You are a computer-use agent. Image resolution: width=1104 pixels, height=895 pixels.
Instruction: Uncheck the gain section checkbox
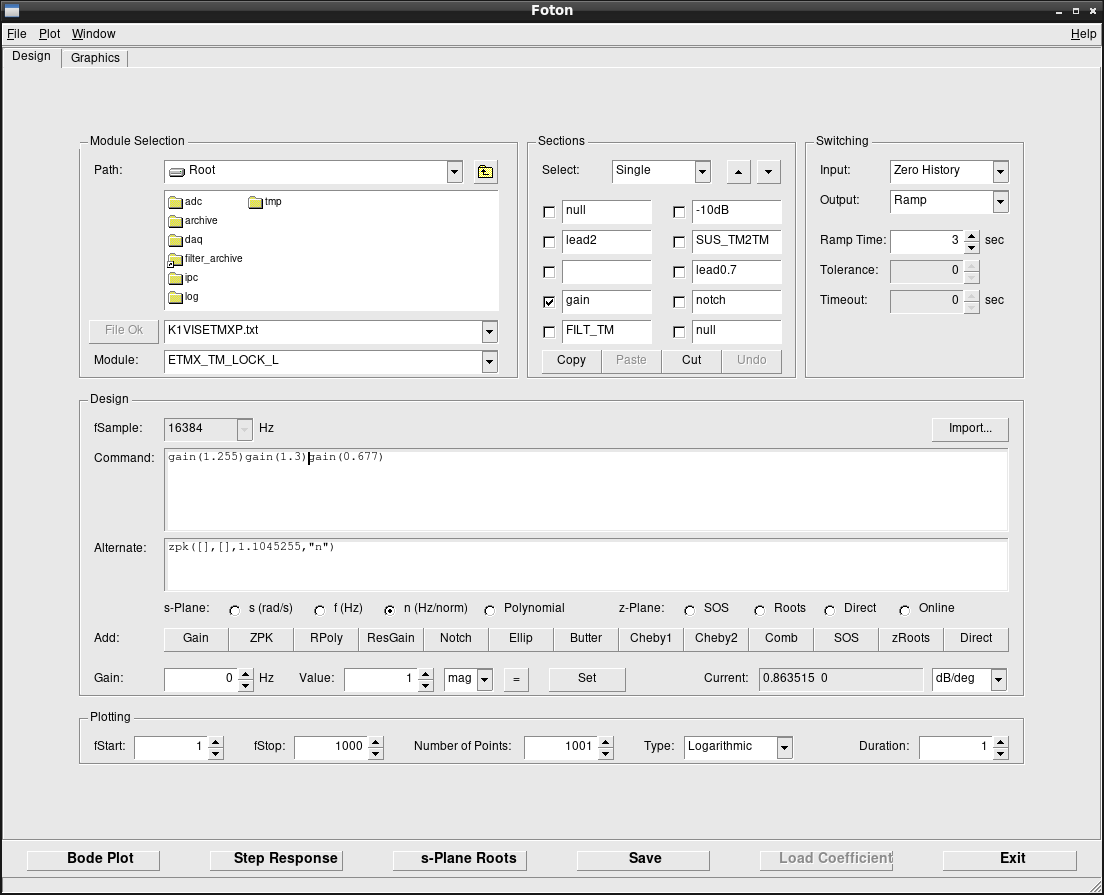pyautogui.click(x=549, y=302)
